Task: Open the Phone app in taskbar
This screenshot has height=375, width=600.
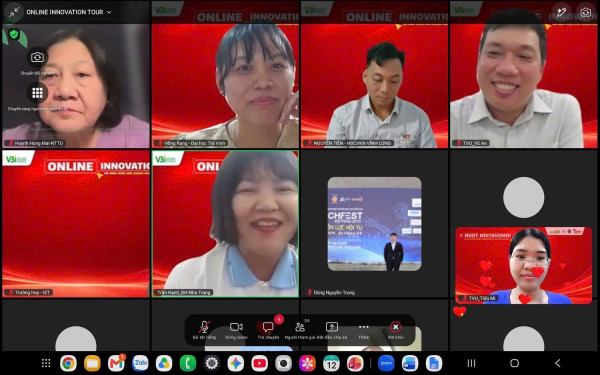Action: pyautogui.click(x=188, y=363)
